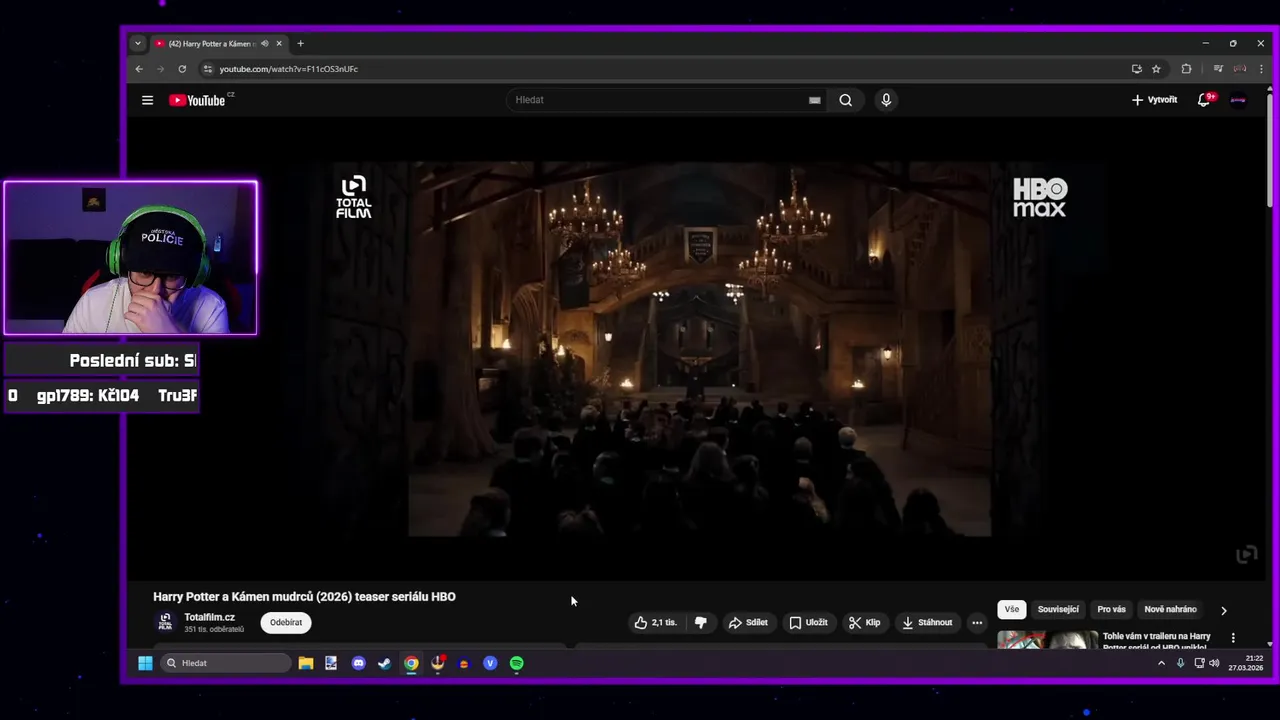The width and height of the screenshot is (1280, 720).
Task: Switch to the Harry Potter browser tab
Action: point(212,43)
